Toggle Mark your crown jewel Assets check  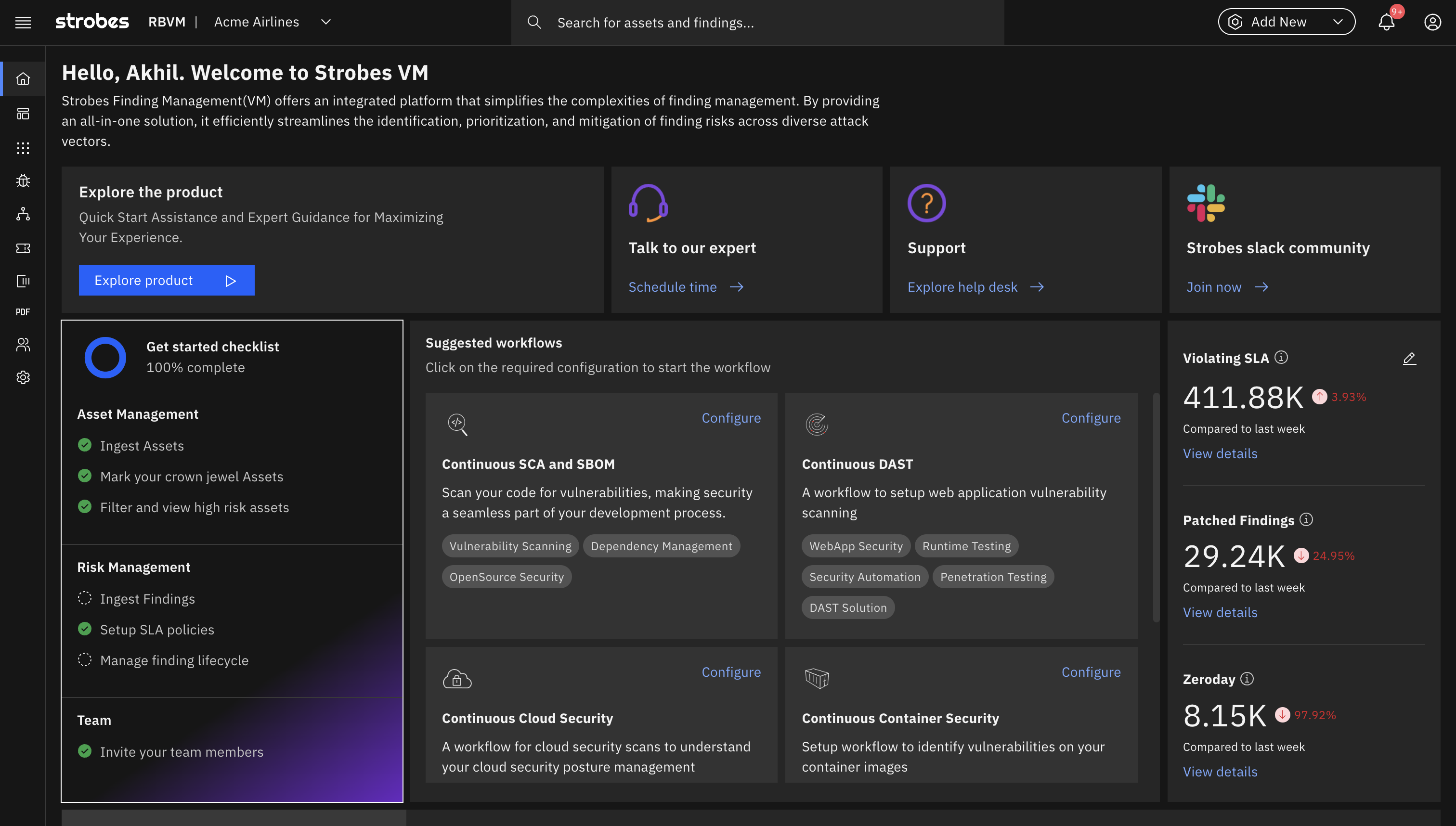tap(85, 476)
